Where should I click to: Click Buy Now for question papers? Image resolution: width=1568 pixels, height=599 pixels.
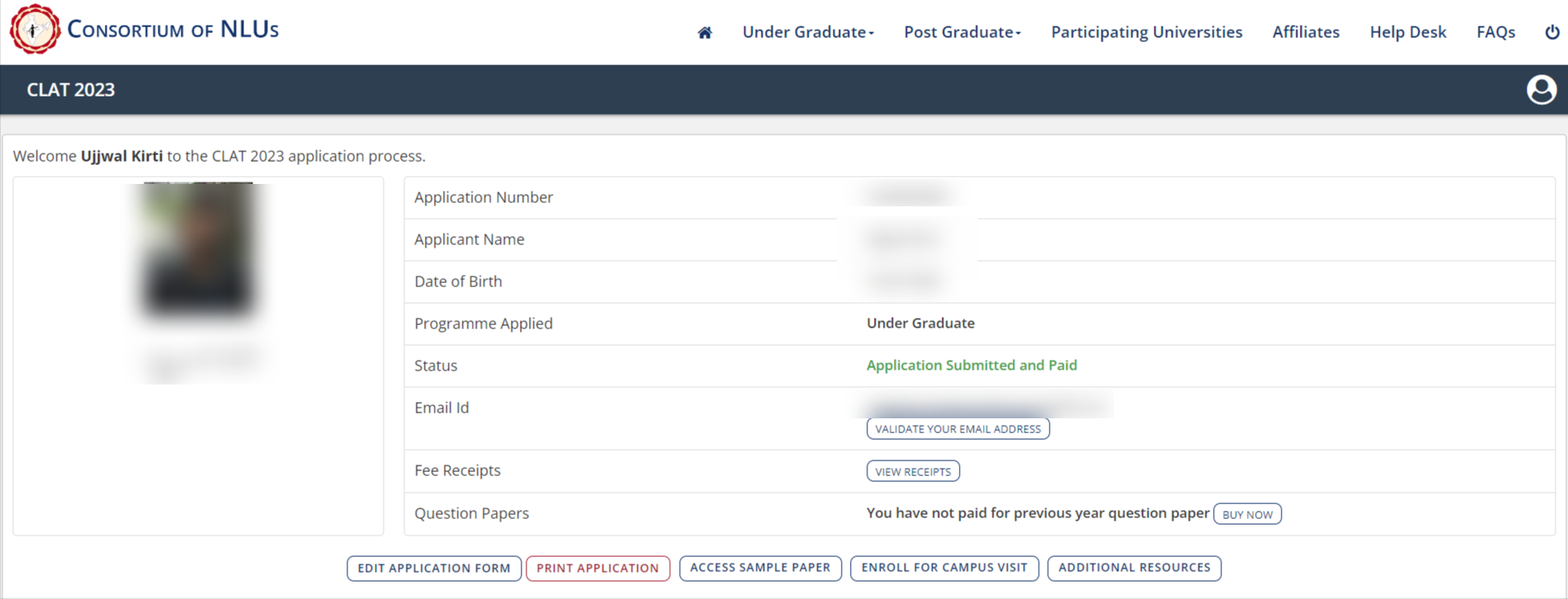[1247, 514]
